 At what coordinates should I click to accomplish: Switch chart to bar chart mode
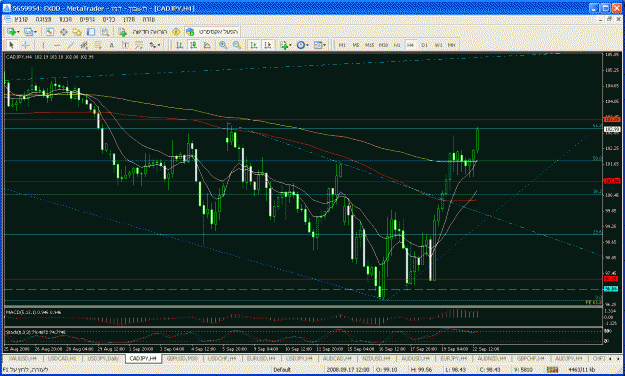coord(179,45)
